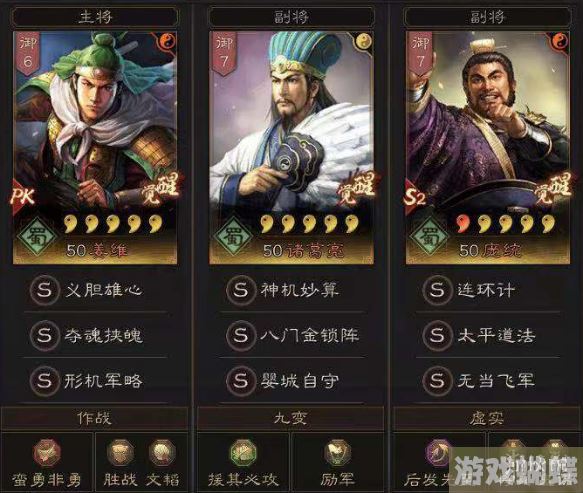The width and height of the screenshot is (583, 493).
Task: Select the purple 后发 tactic icon
Action: point(439,452)
